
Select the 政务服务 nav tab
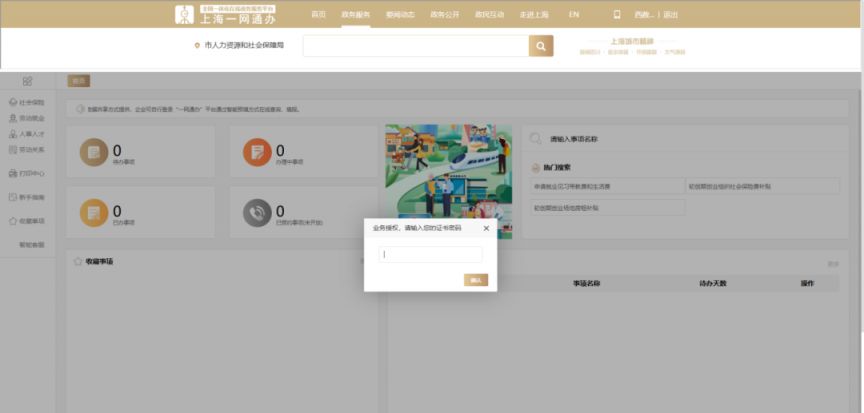pyautogui.click(x=355, y=15)
